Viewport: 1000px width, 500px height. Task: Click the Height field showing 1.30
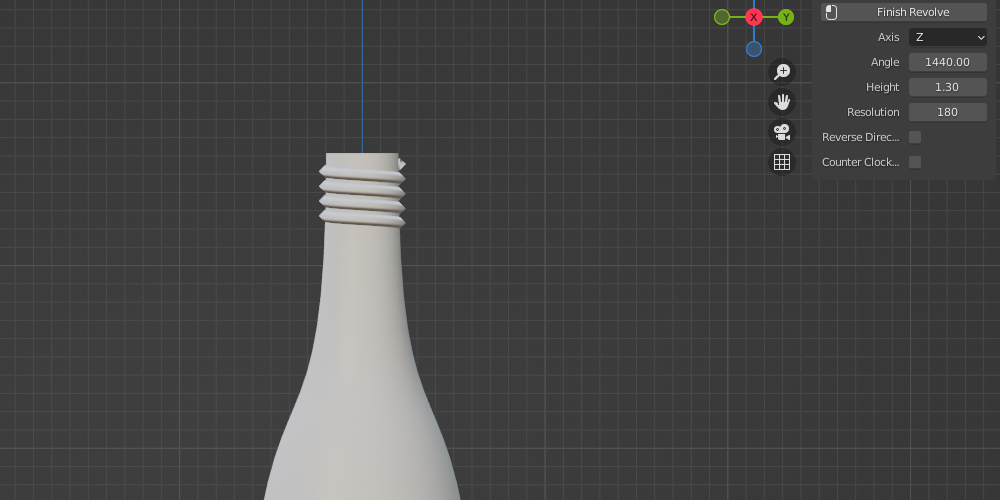(x=947, y=87)
